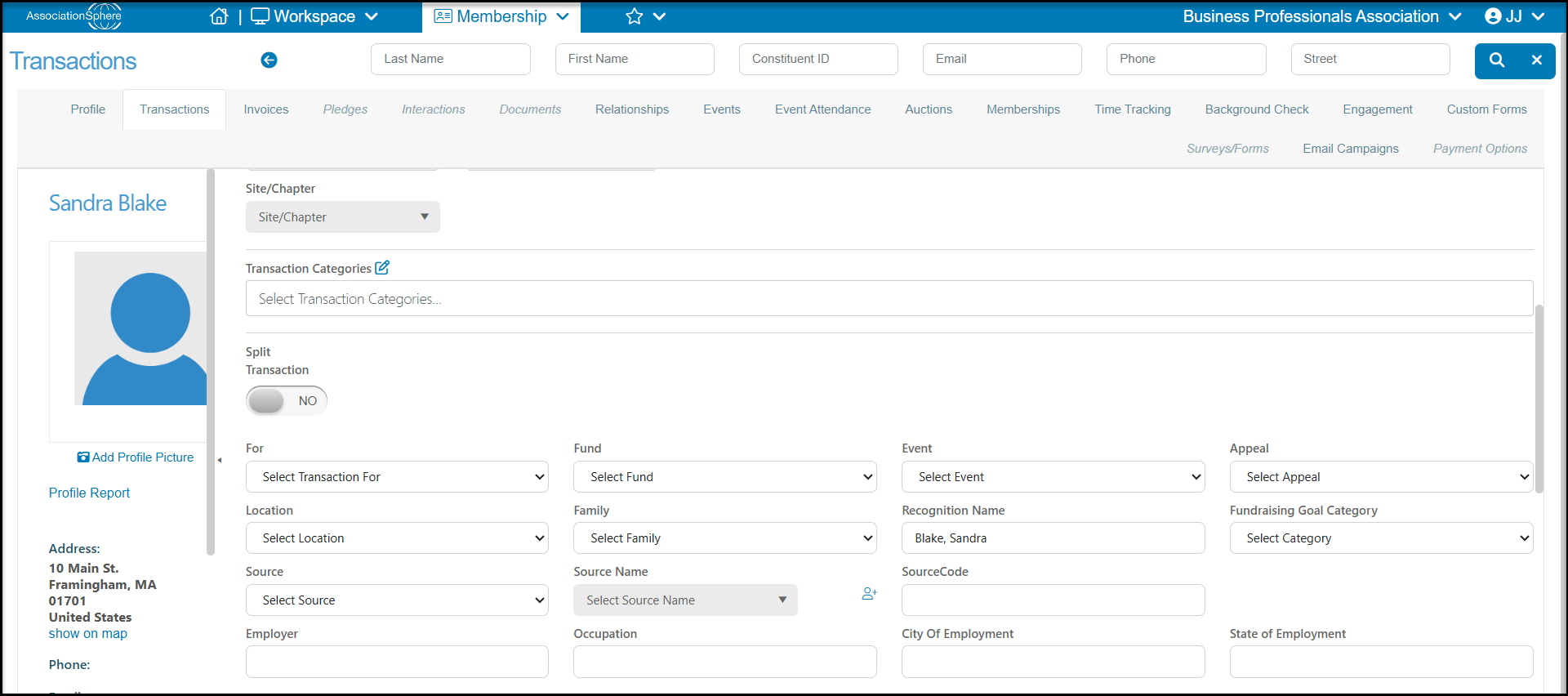Open the Site/Chapter dropdown
The image size is (1568, 696).
click(x=343, y=217)
